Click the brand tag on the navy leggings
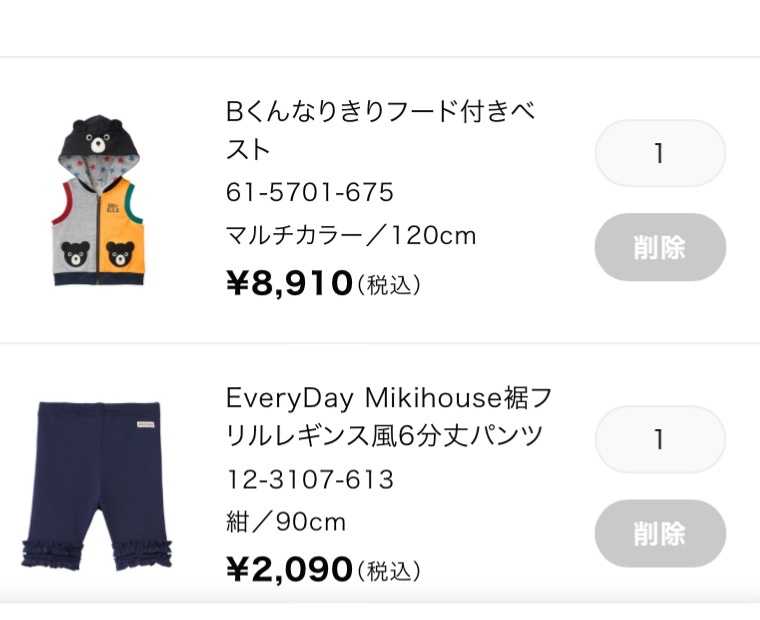The height and width of the screenshot is (620, 760). point(146,423)
